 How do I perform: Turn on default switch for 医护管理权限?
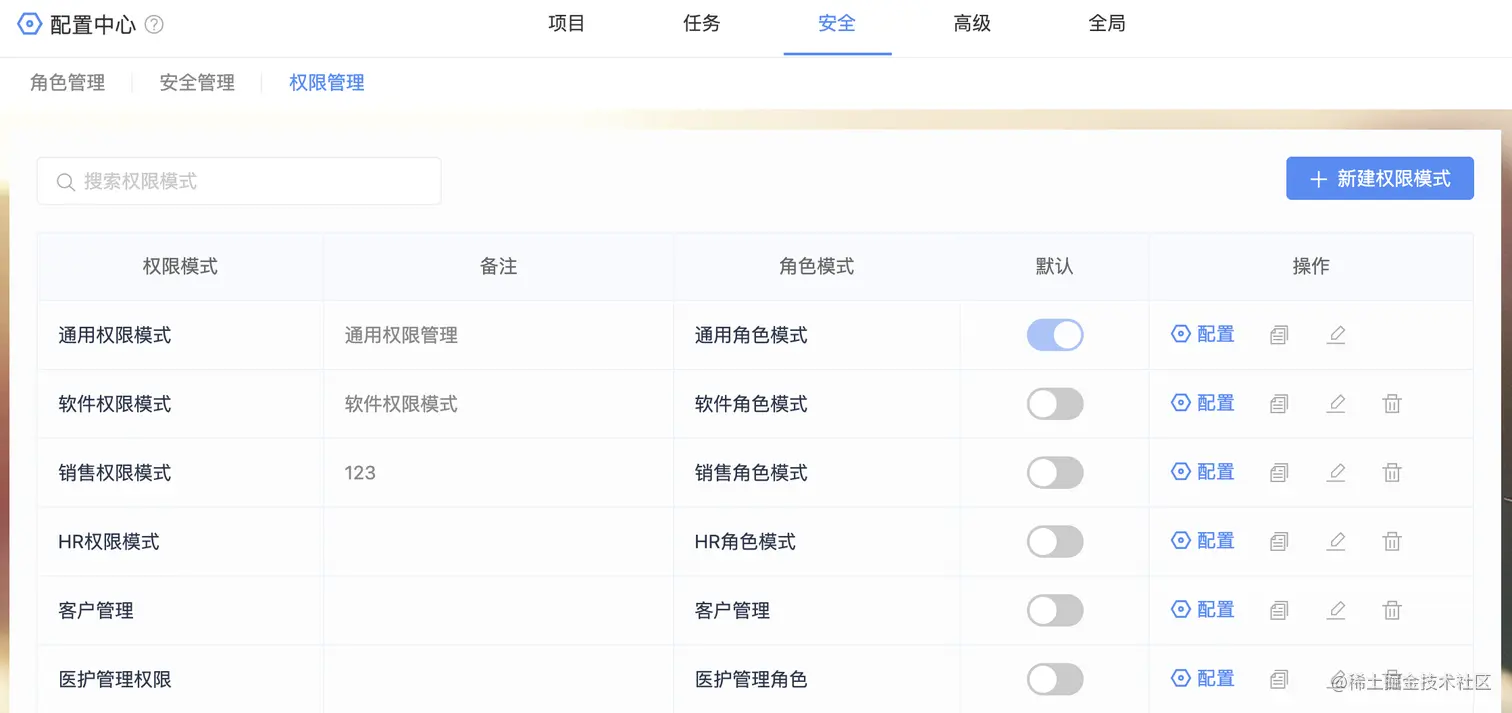coord(1055,679)
